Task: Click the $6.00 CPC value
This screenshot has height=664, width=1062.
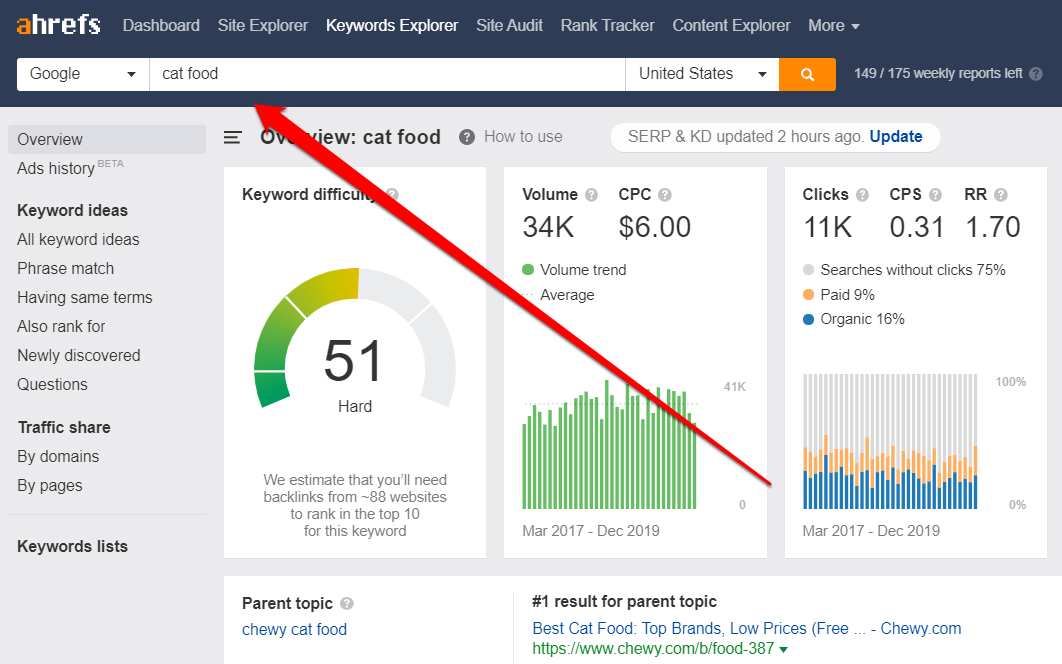Action: (x=654, y=227)
